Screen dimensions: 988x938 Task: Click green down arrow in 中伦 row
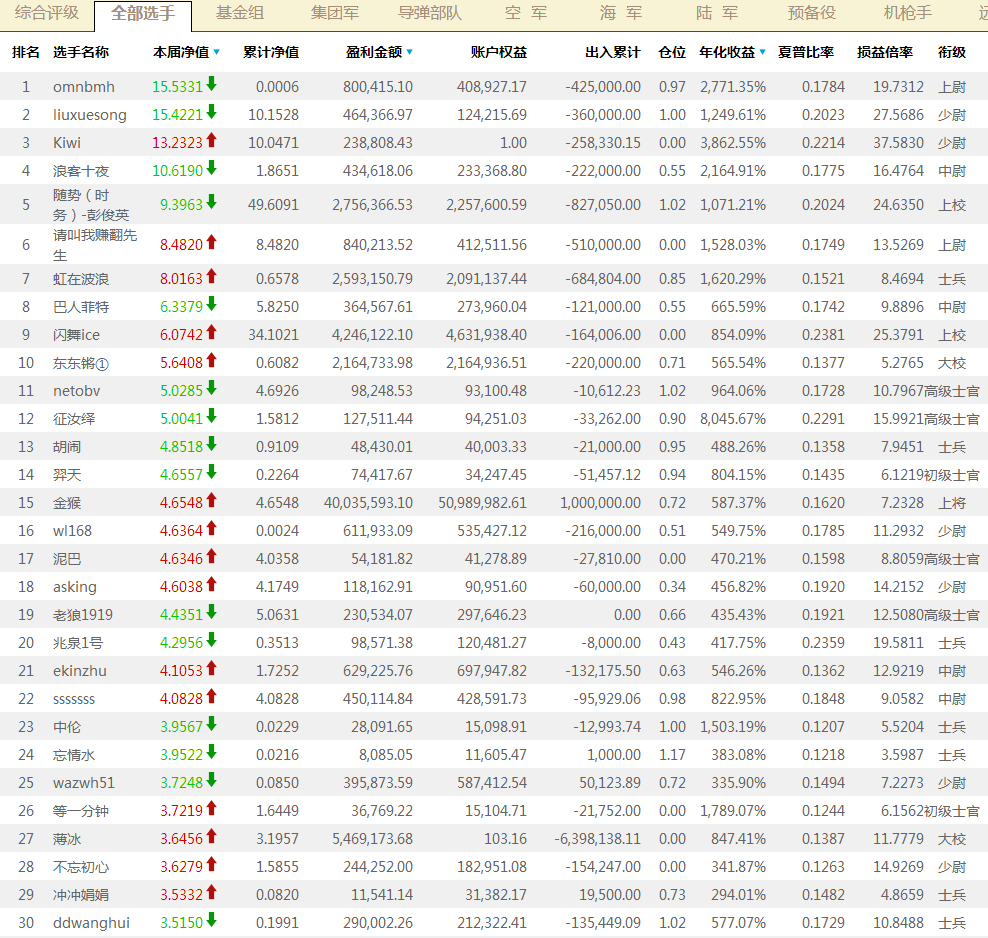(212, 724)
